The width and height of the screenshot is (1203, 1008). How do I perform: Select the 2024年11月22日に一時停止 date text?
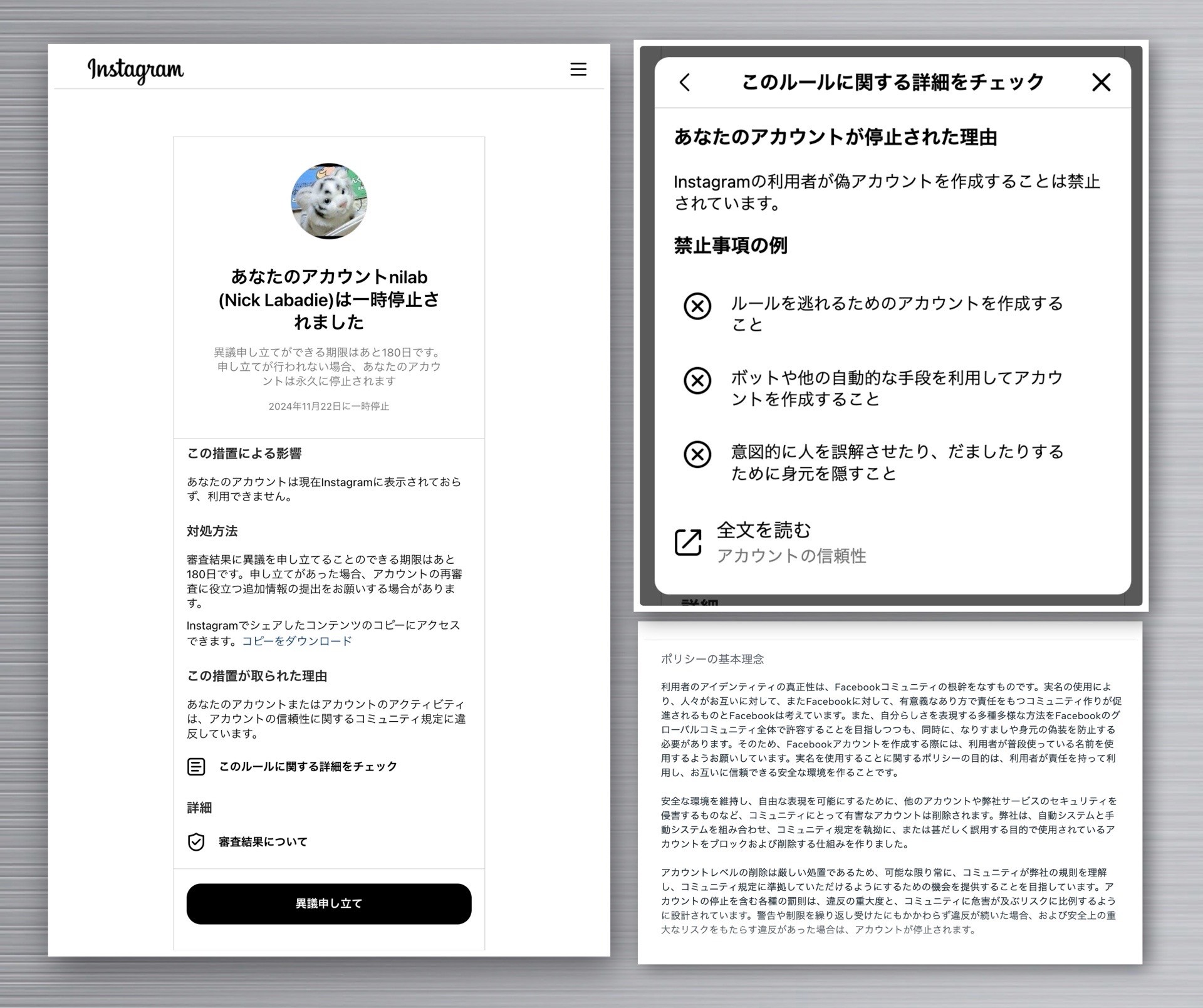(x=329, y=406)
